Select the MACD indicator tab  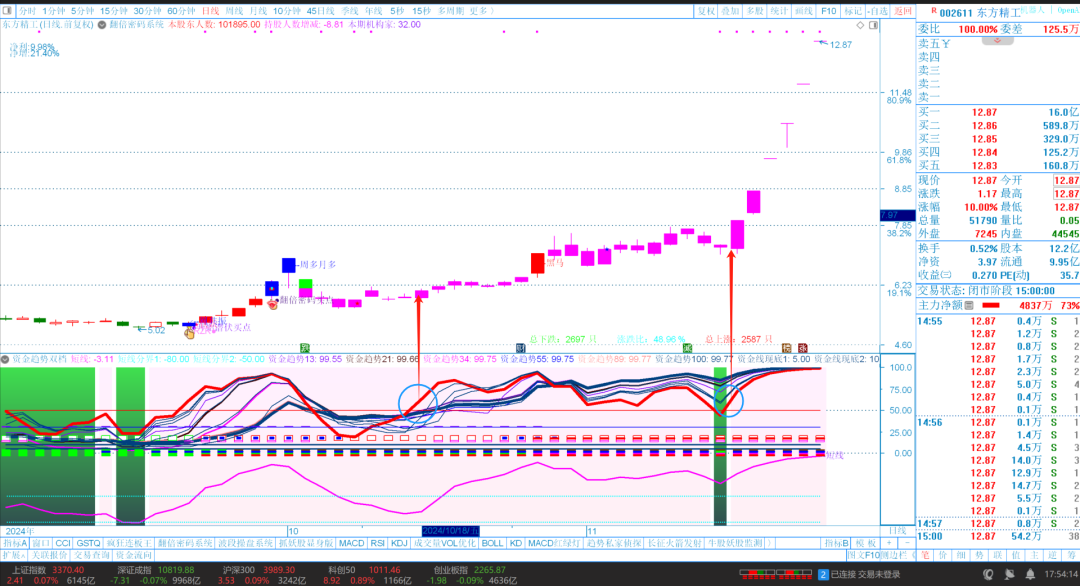pos(351,543)
